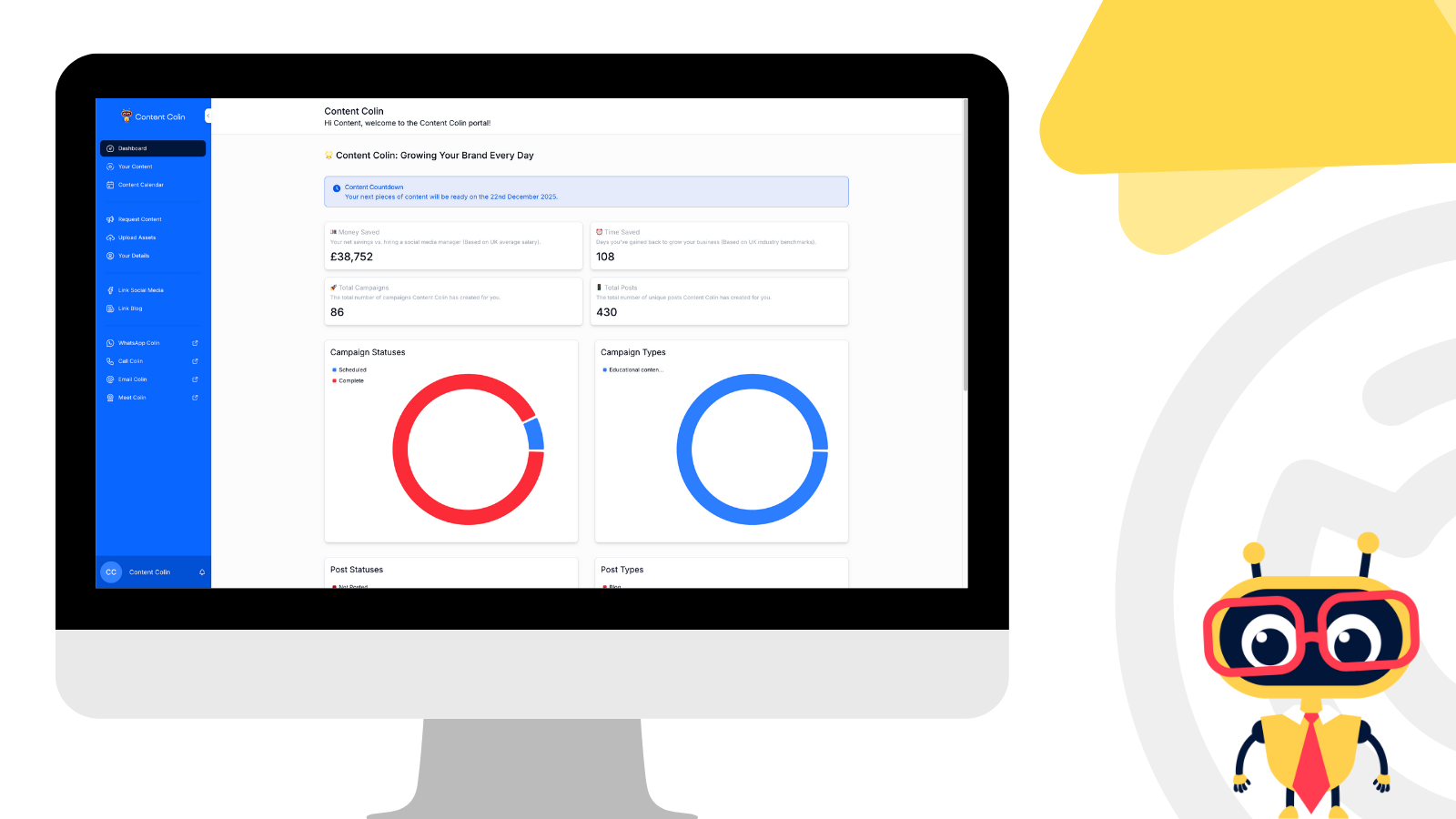Open Upload Assets from the sidebar

(153, 238)
